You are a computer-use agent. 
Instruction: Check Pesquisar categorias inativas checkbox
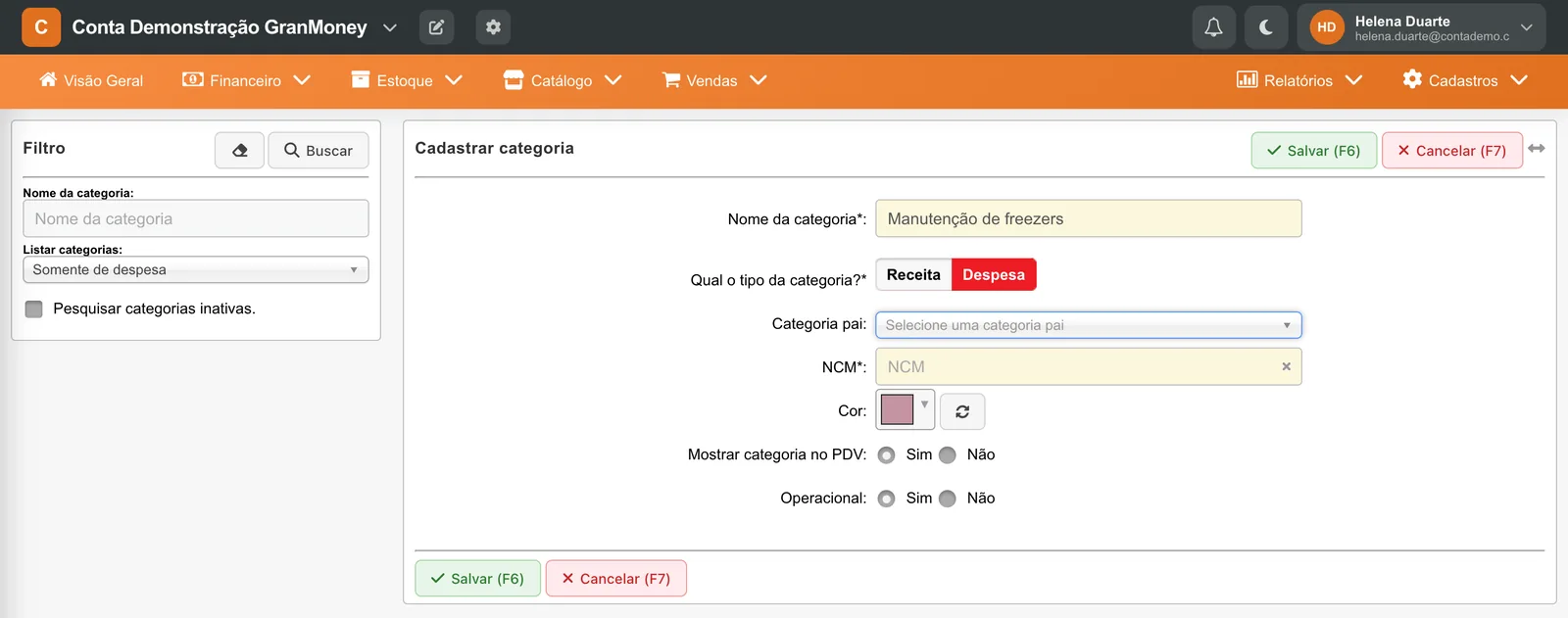[34, 309]
